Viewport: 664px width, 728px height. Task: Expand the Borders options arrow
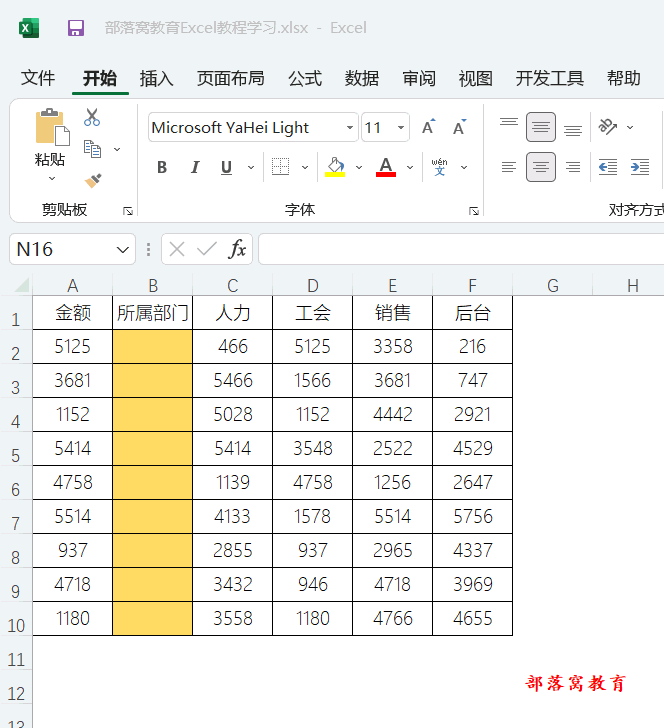(305, 167)
